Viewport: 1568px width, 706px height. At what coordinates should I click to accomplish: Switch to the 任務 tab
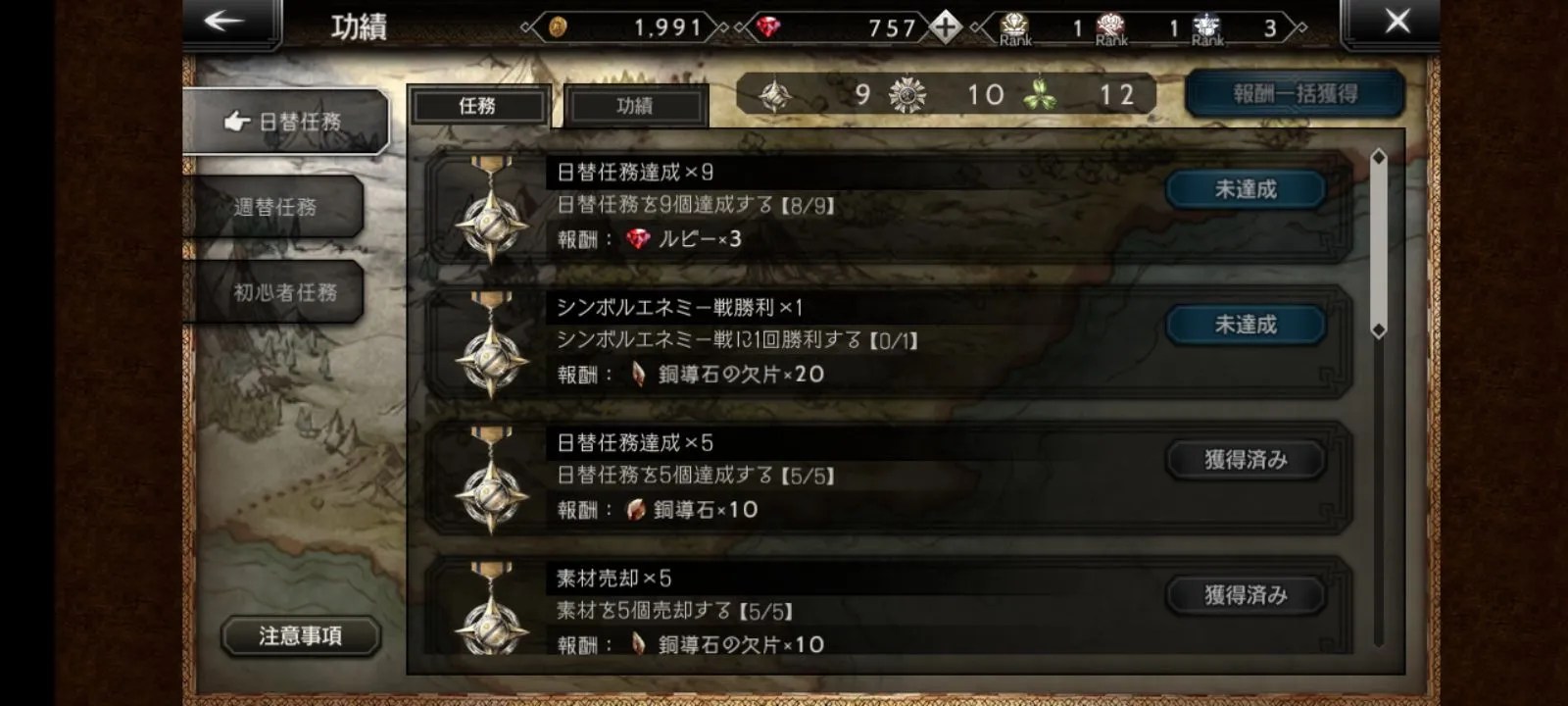(477, 106)
